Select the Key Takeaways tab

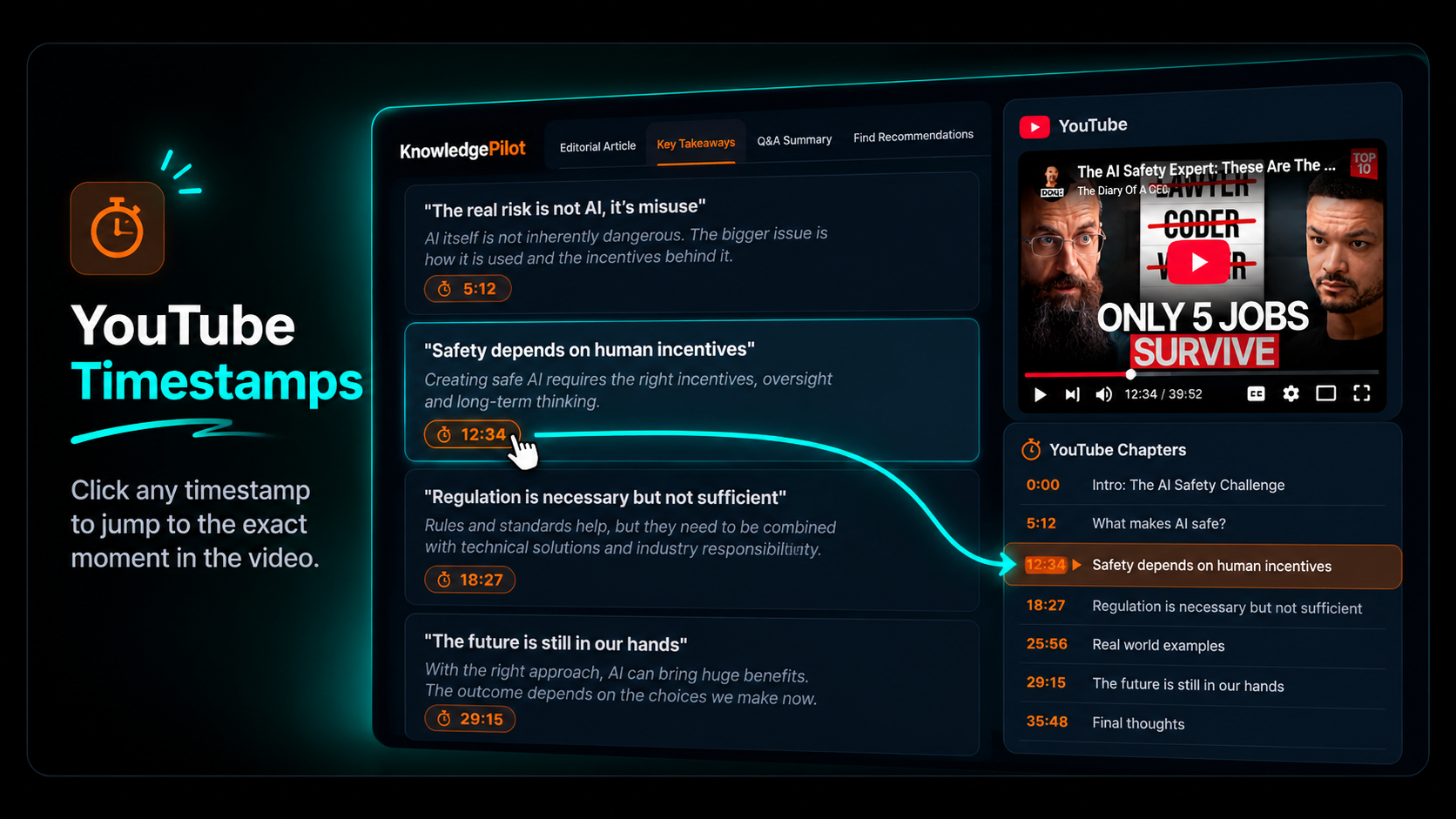click(x=696, y=144)
